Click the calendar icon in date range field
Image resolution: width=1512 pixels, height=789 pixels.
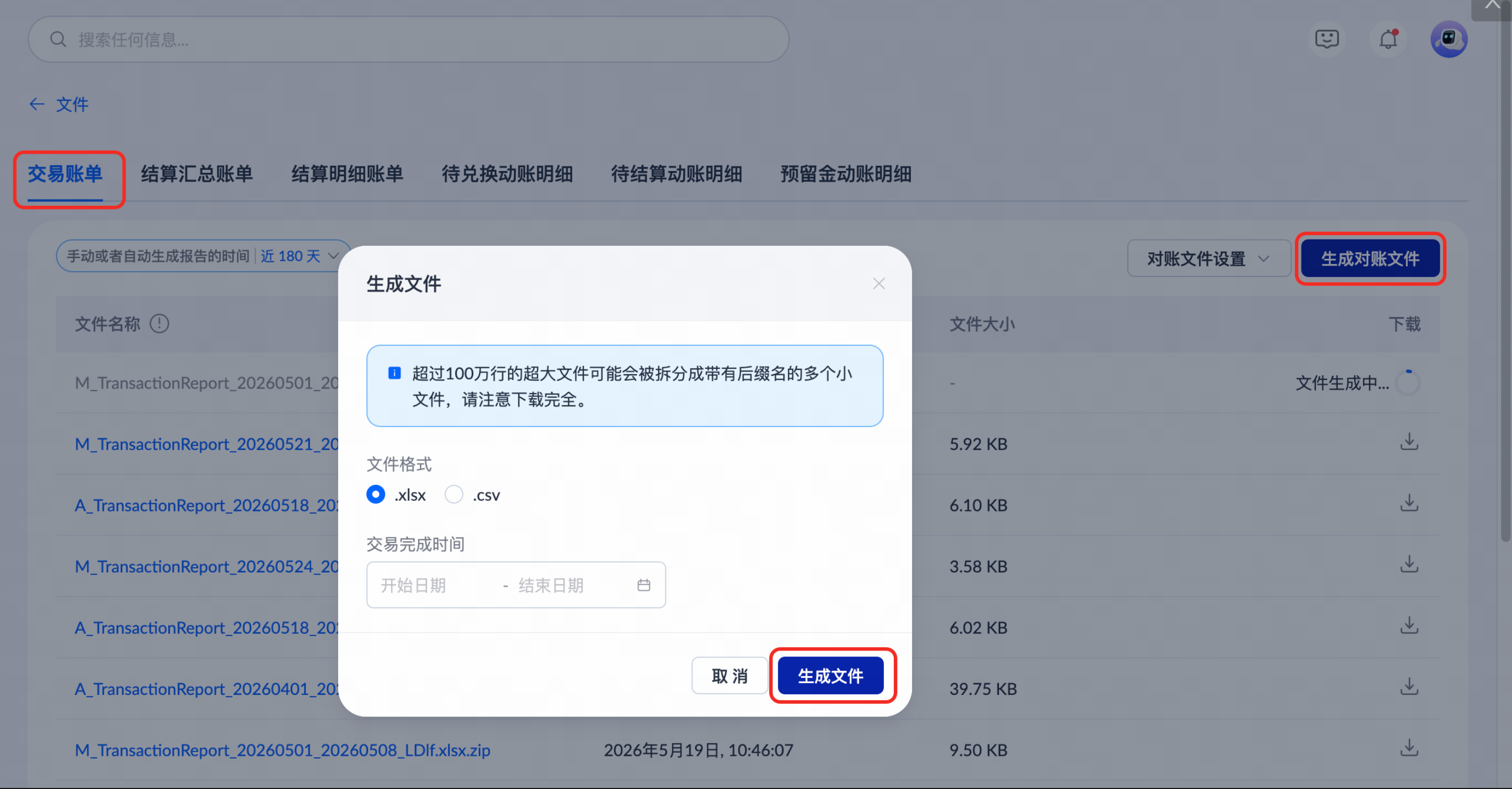644,585
